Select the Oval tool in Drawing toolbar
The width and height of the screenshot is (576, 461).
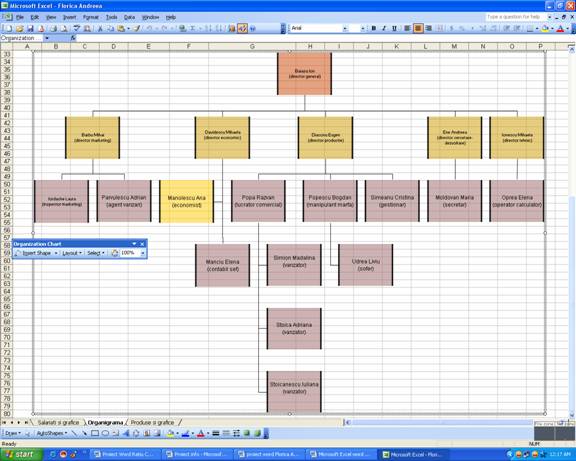click(x=105, y=433)
